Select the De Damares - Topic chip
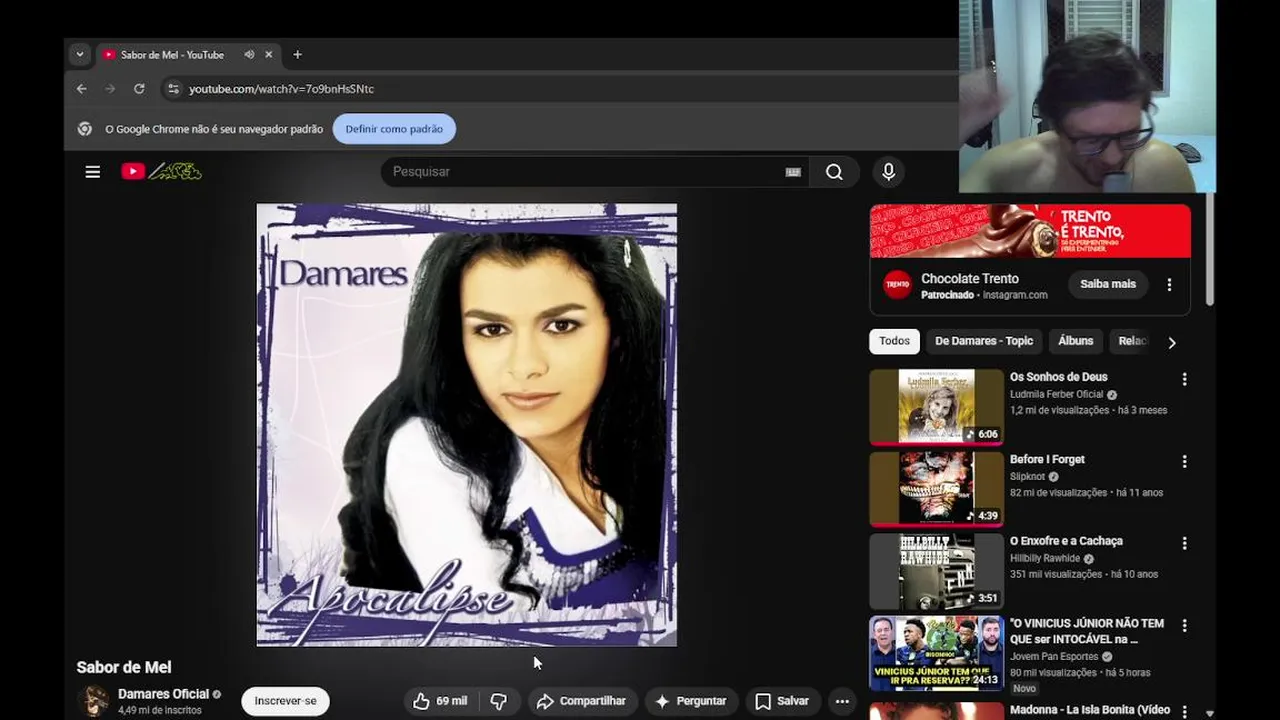 984,341
